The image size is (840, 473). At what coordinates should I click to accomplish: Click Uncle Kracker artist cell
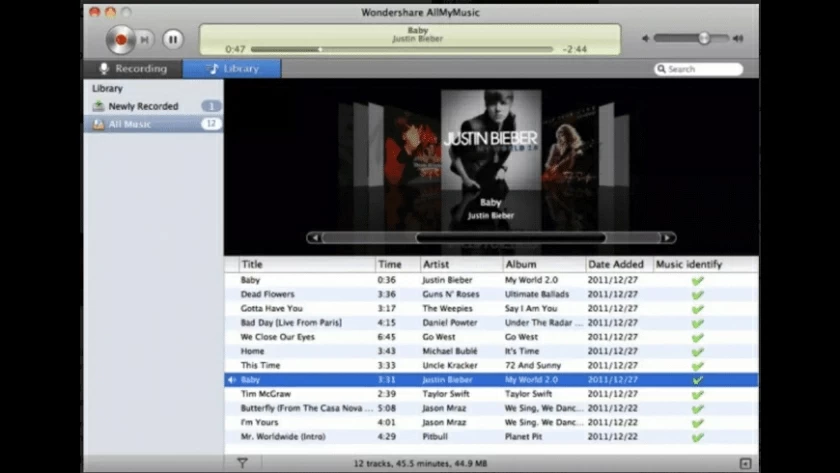click(449, 365)
